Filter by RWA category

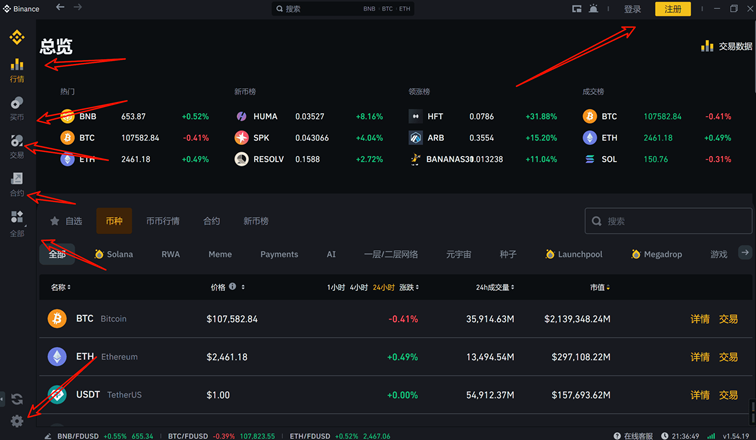point(170,254)
